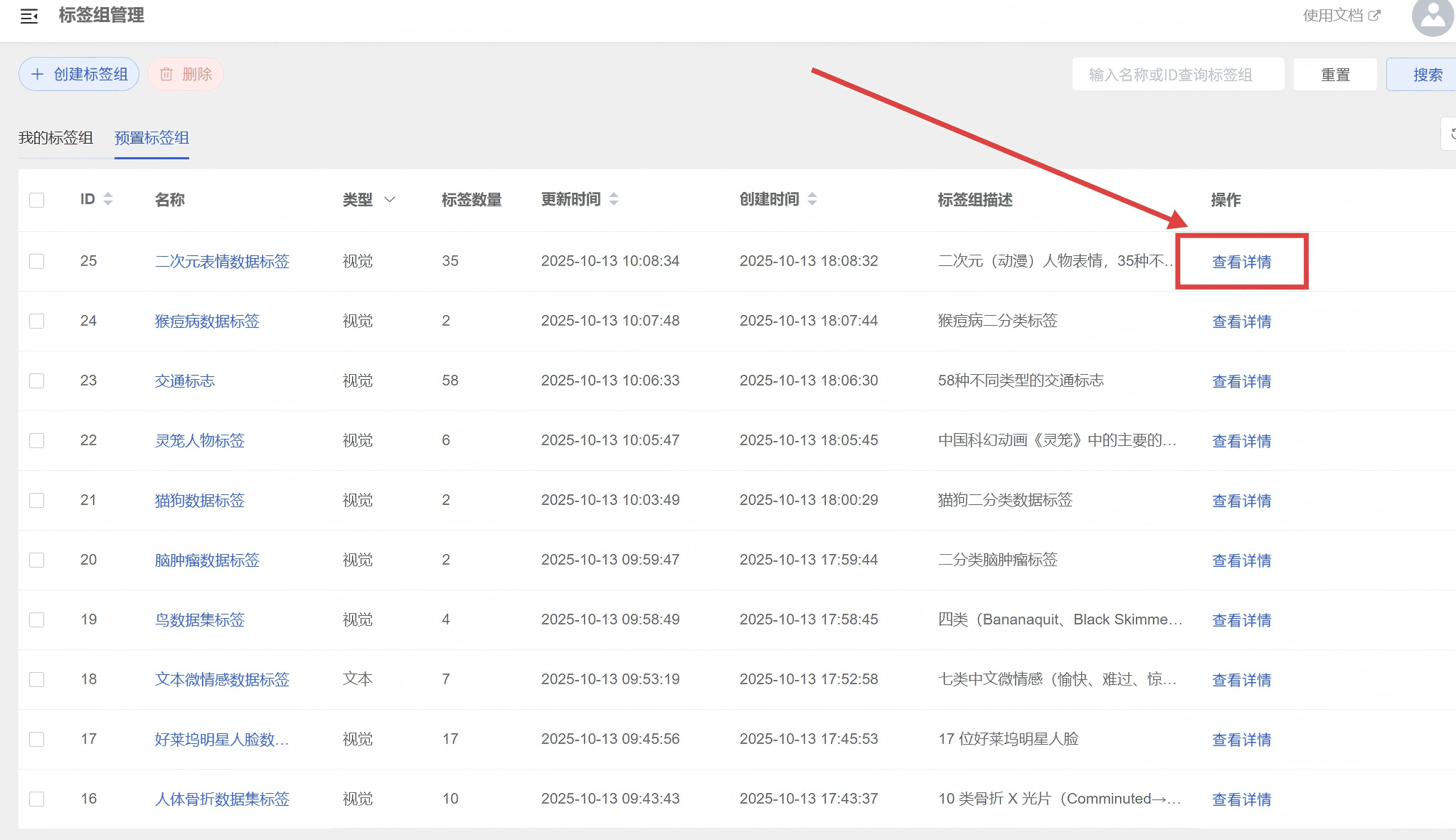Focus the 输入名称或ID查询标签组 search field

pos(1178,75)
